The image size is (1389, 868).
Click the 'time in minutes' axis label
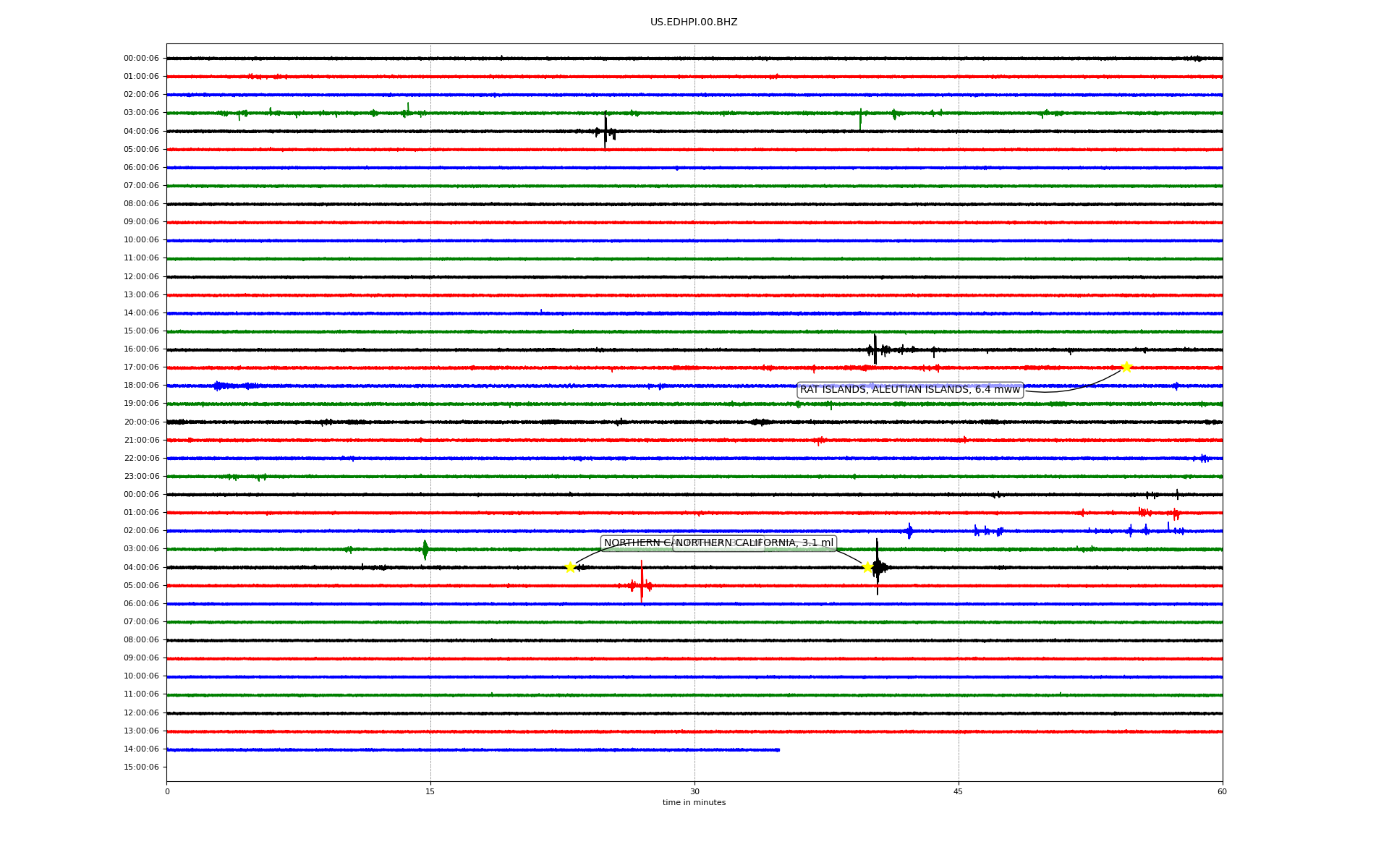(x=693, y=803)
